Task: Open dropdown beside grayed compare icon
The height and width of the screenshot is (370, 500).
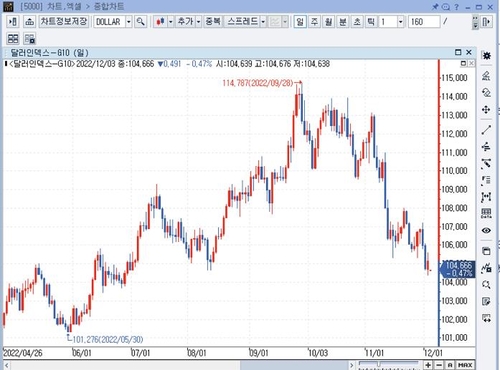Action: point(285,22)
